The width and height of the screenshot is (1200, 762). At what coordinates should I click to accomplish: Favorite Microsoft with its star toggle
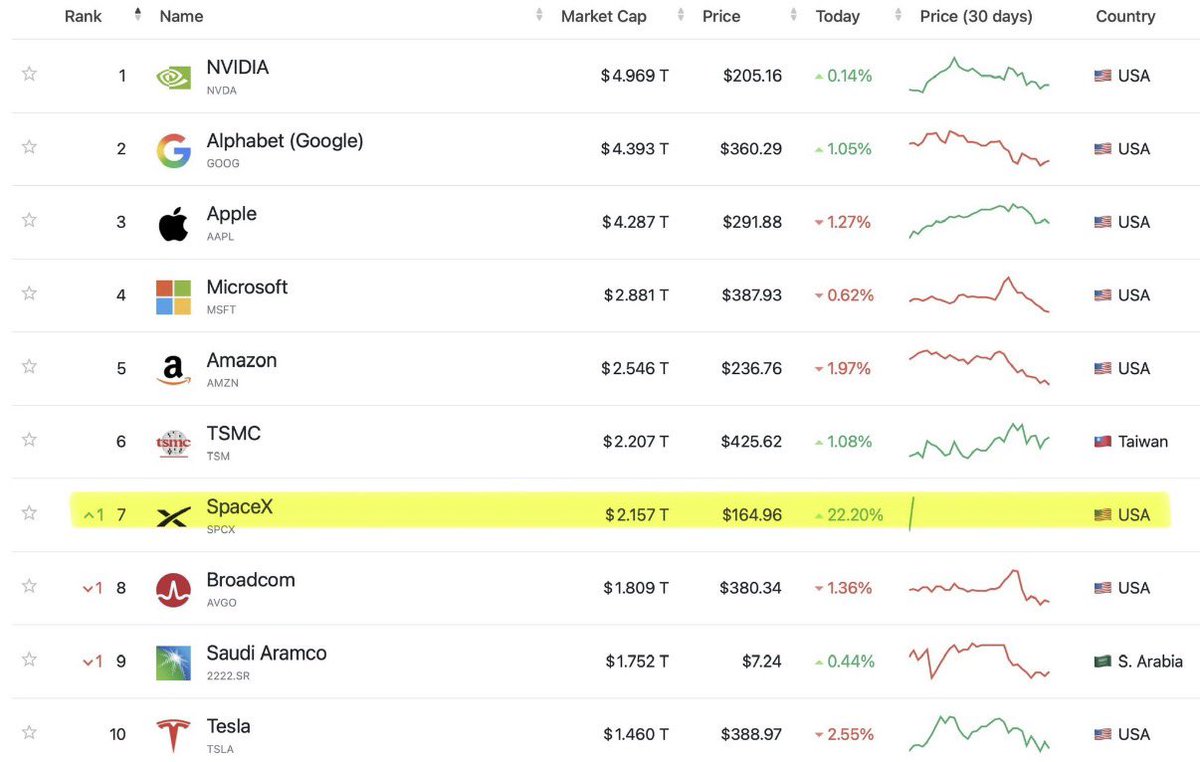click(x=29, y=293)
